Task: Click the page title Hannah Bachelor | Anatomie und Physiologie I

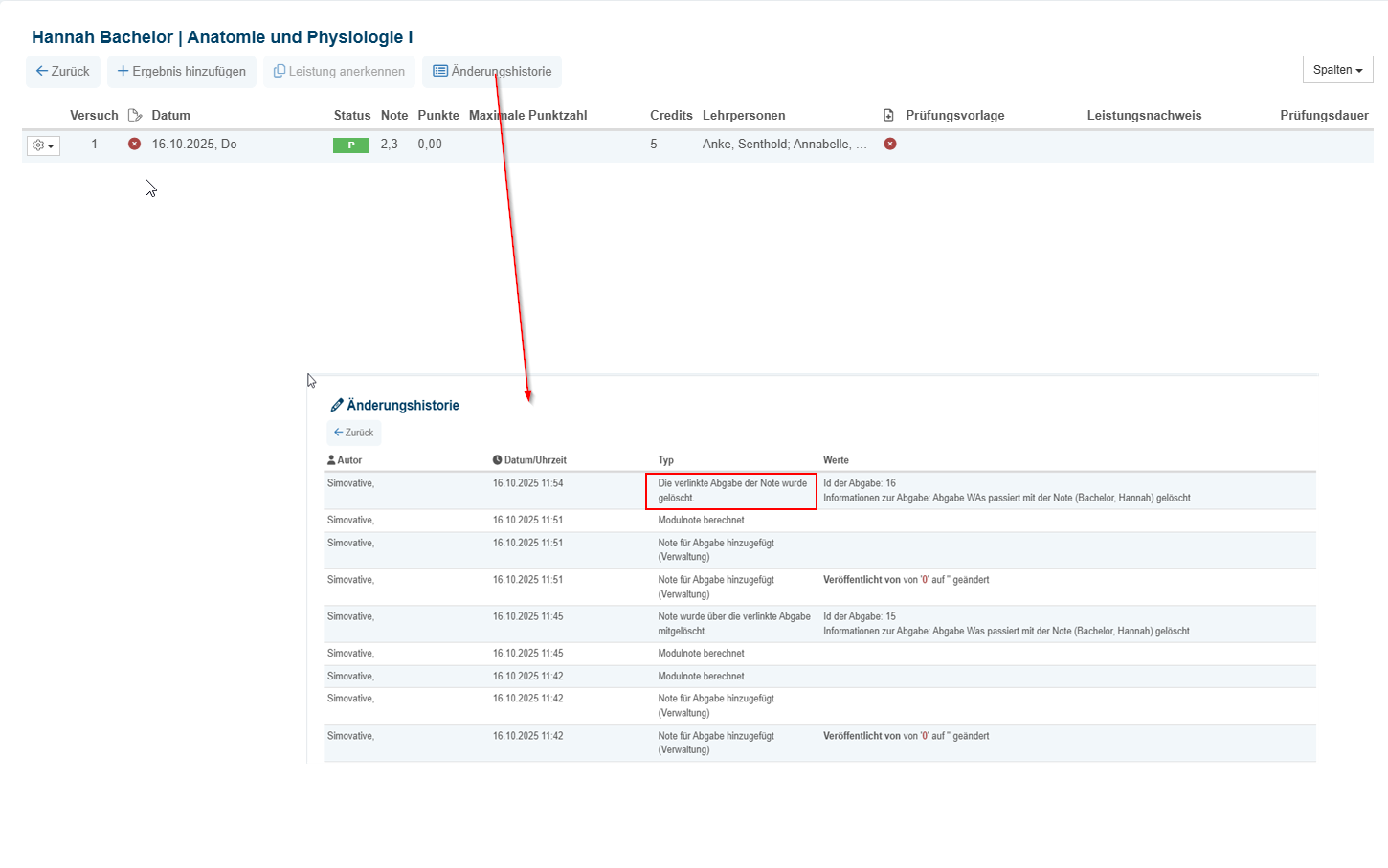Action: pos(222,37)
